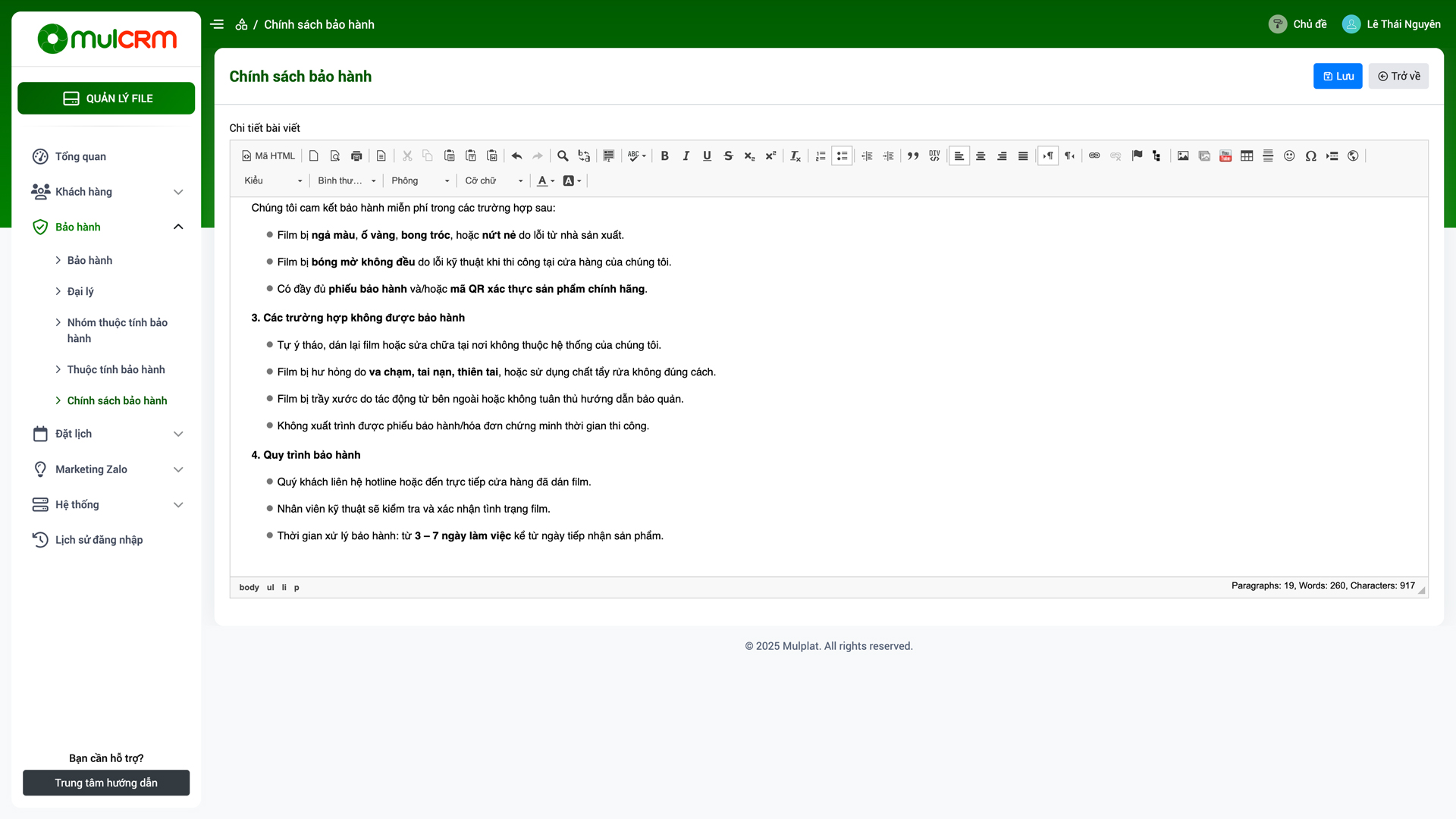Open the Tổng quan sidebar item
Screen dimensions: 1456x819
point(80,156)
